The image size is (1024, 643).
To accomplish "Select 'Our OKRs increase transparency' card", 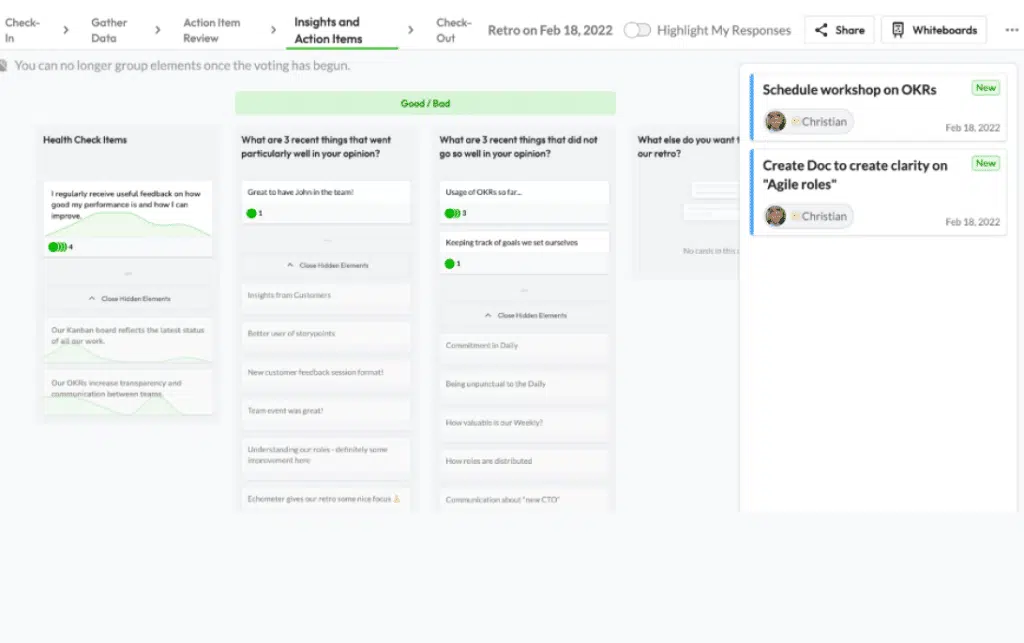I will pos(128,392).
